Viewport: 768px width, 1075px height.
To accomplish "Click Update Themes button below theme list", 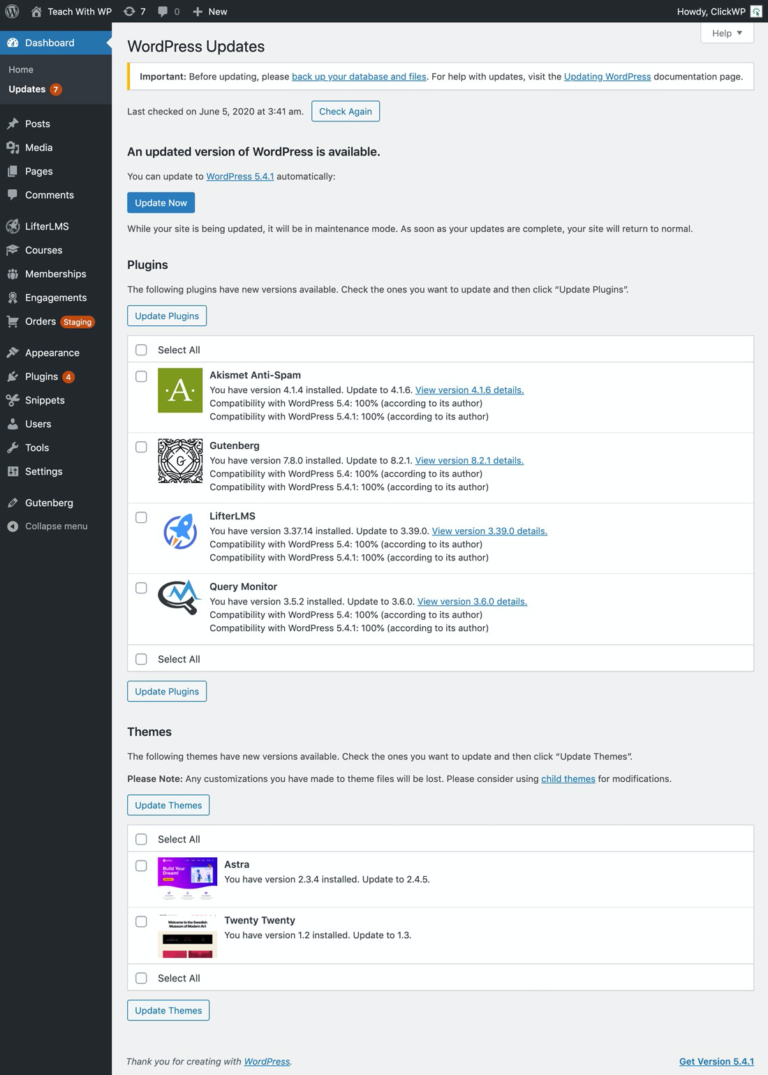I will coord(168,1011).
